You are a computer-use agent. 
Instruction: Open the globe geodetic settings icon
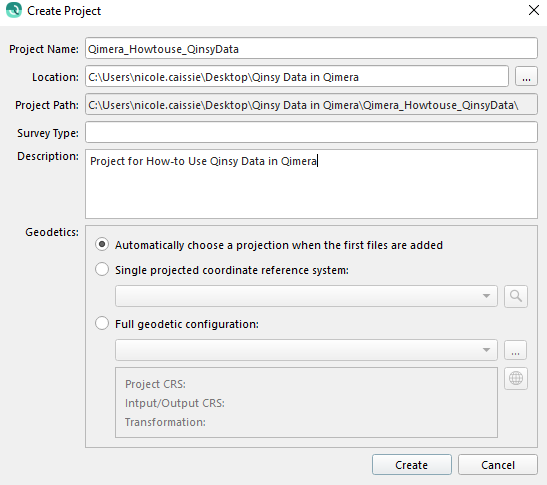(x=516, y=378)
